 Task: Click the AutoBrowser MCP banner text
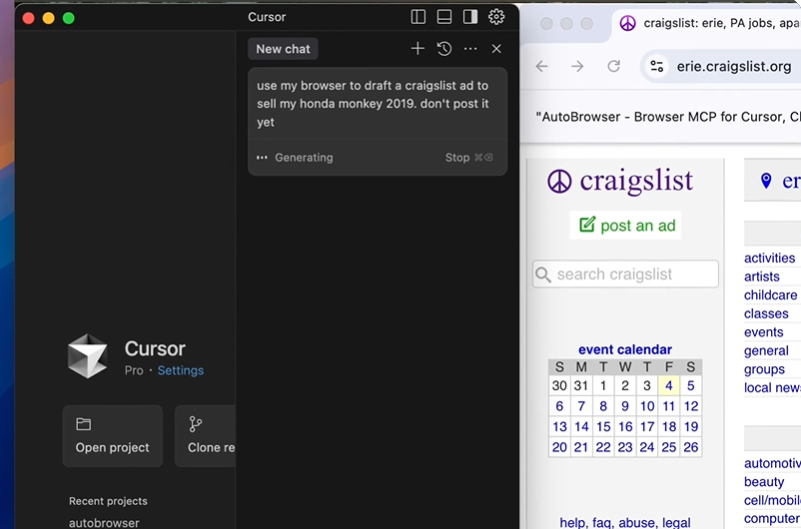(x=668, y=117)
